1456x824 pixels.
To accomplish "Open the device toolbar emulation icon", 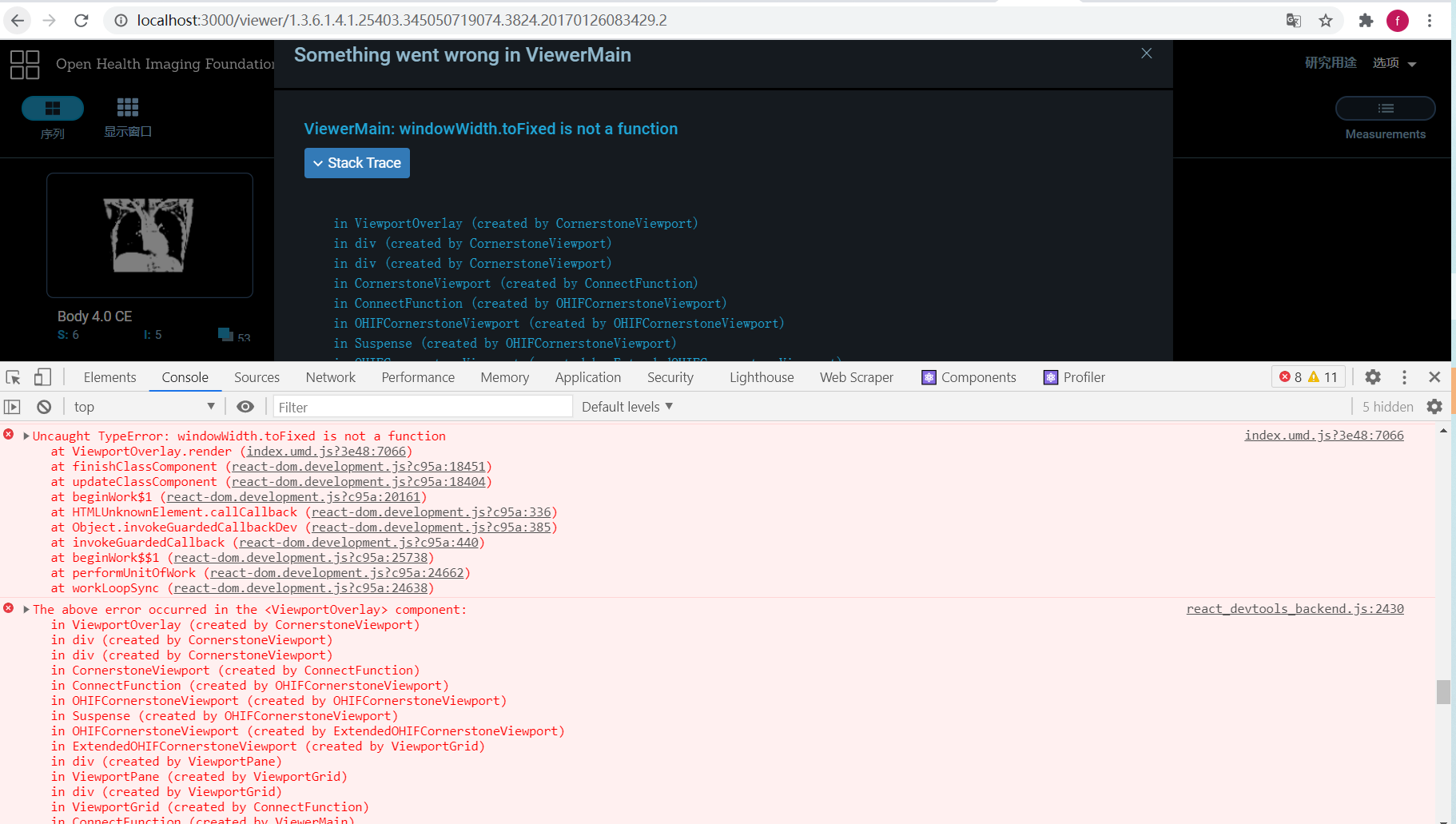I will click(x=42, y=376).
